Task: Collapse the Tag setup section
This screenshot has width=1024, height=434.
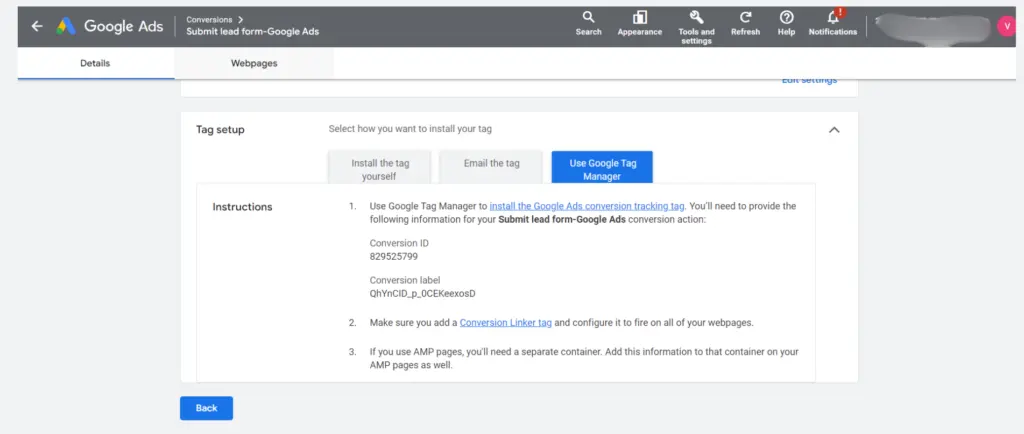Action: tap(834, 130)
